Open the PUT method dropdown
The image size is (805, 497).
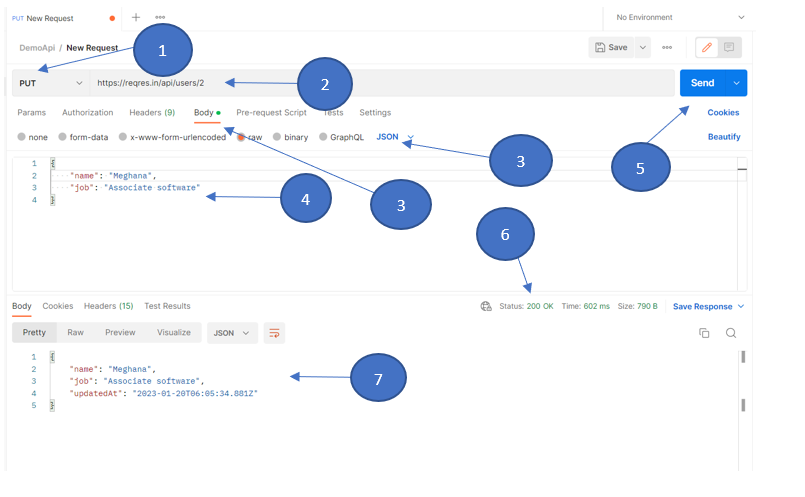click(x=50, y=83)
